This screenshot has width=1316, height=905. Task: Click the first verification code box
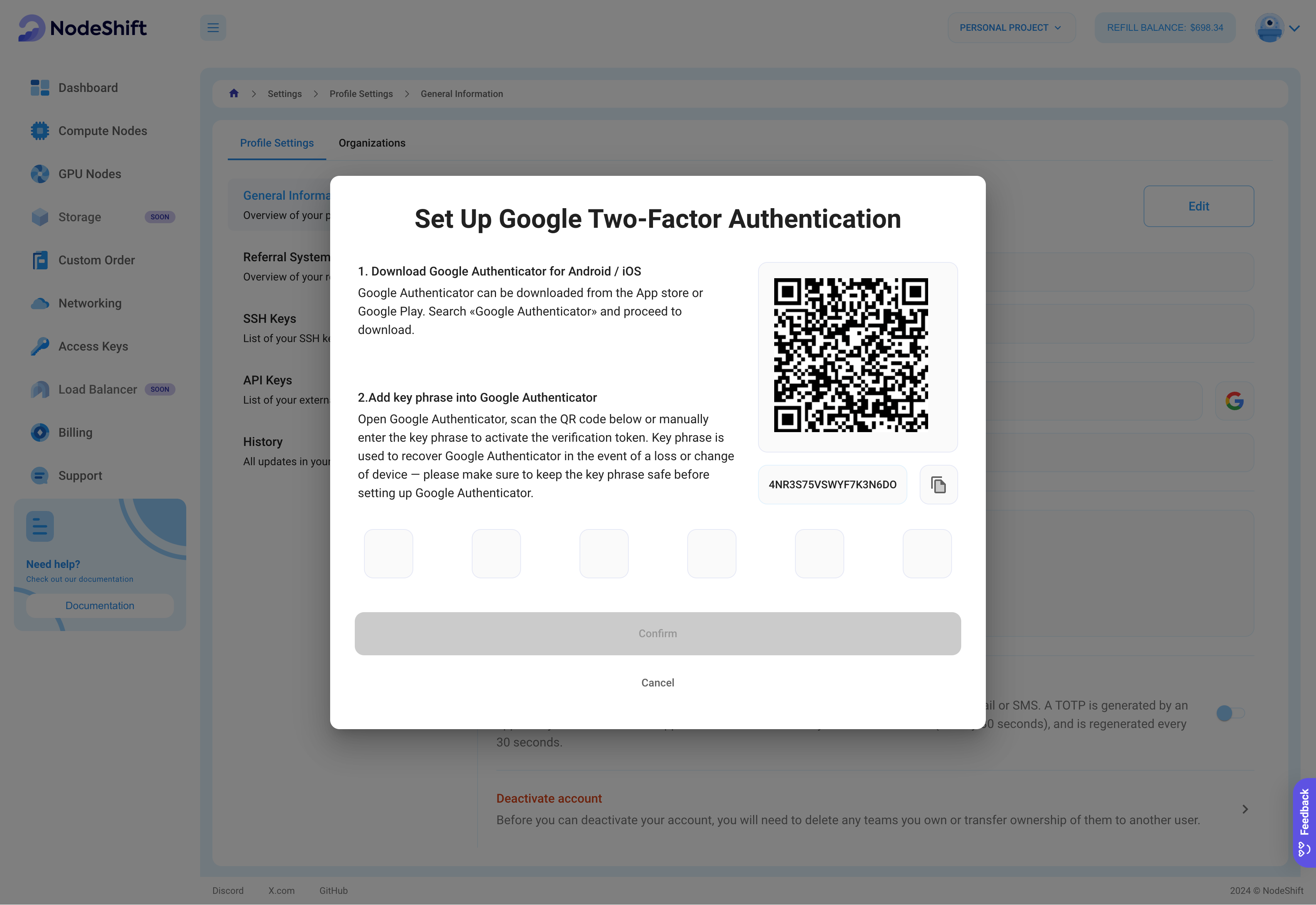tap(388, 553)
